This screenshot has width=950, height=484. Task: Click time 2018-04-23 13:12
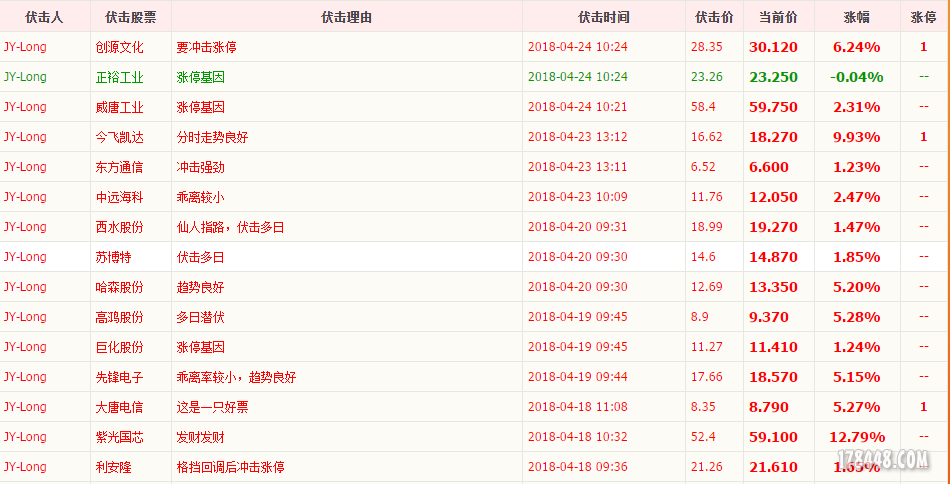(x=578, y=137)
